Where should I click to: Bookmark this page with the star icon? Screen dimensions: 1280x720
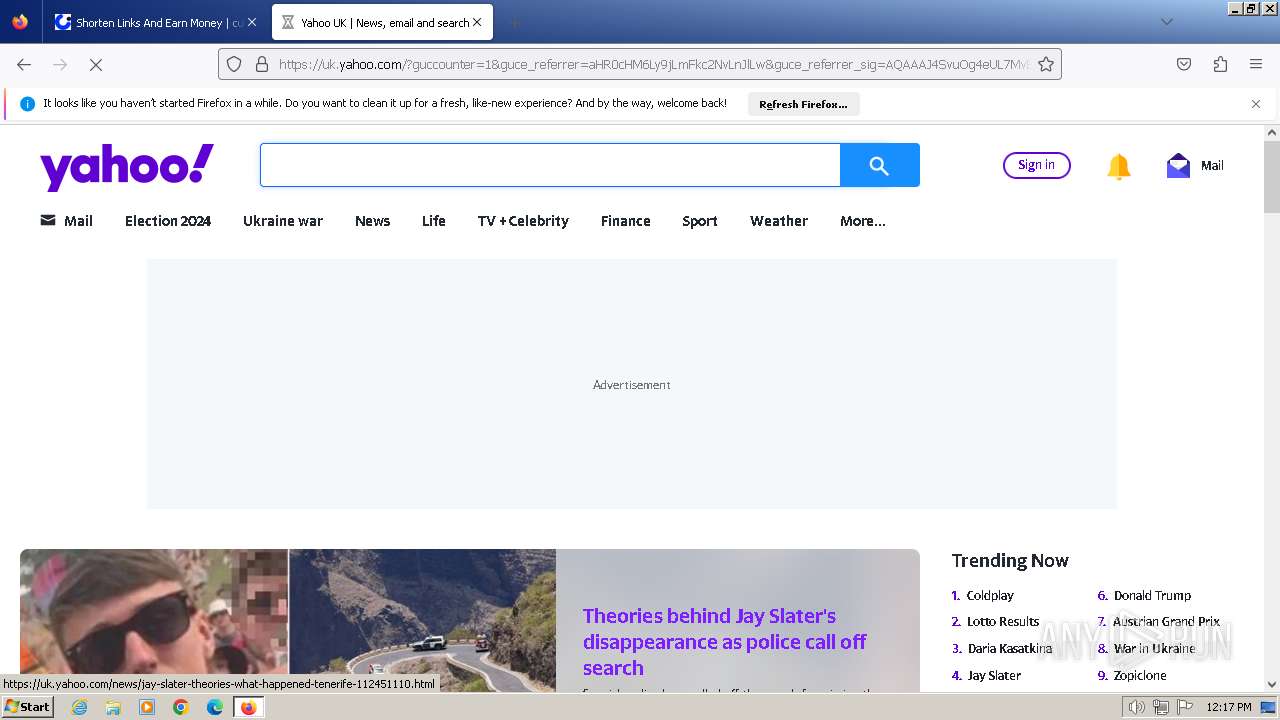pos(1046,64)
